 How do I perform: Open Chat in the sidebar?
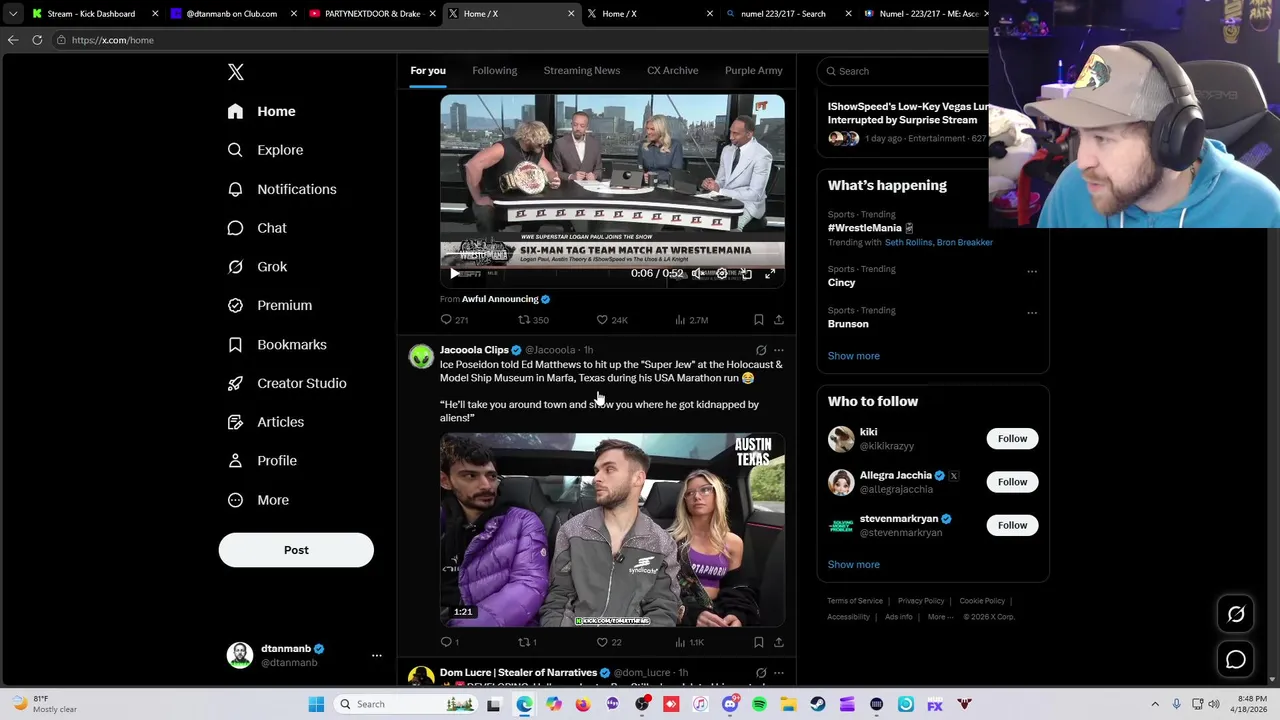257,228
